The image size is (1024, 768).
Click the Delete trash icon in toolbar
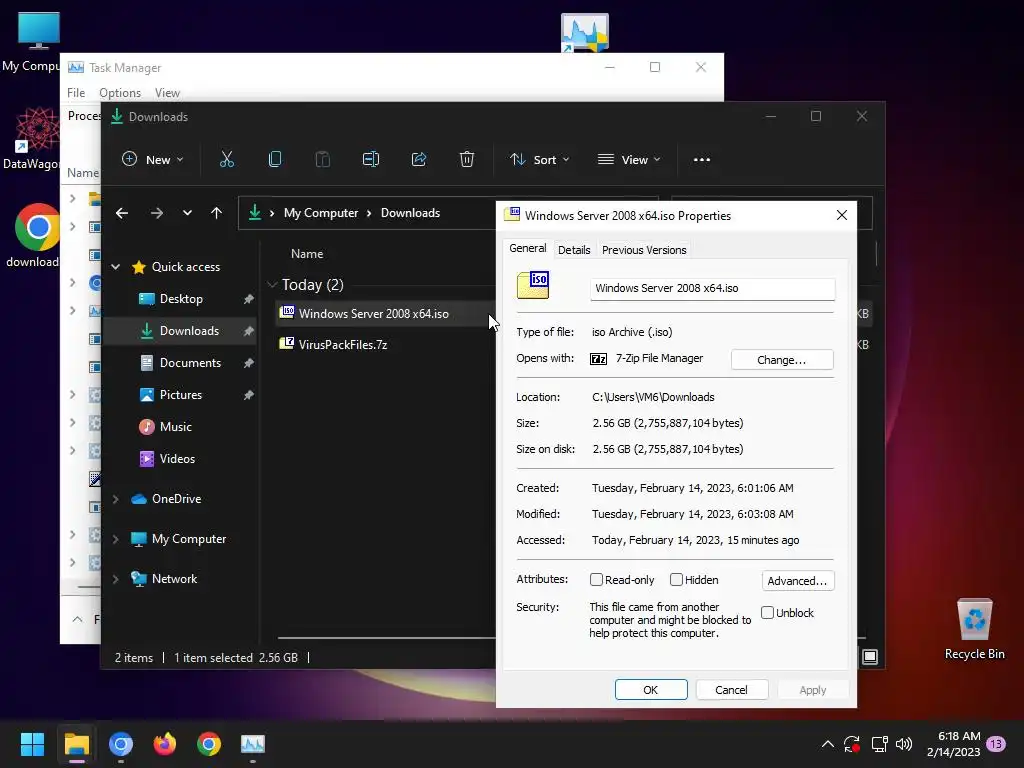point(467,159)
